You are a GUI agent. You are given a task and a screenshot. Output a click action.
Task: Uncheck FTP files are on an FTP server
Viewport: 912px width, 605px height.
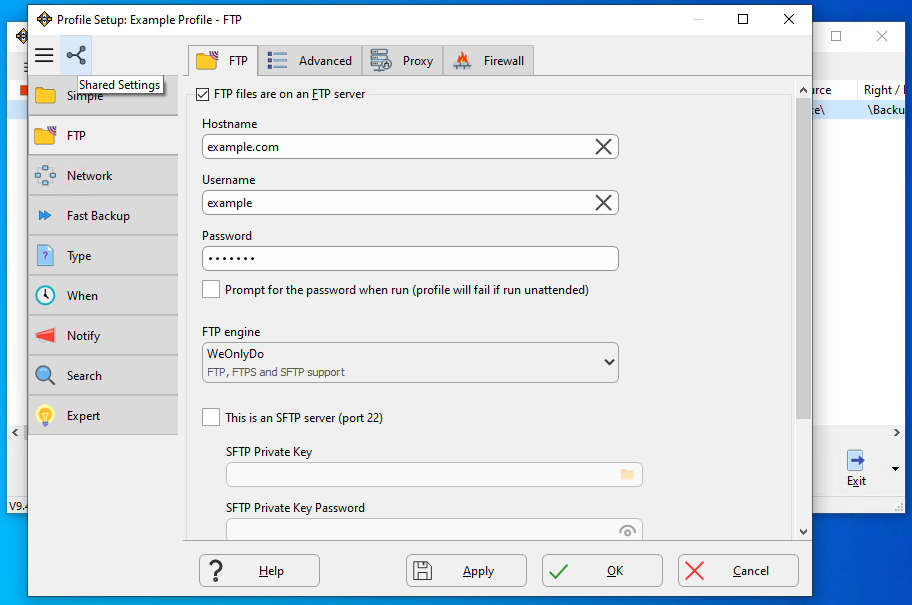(203, 94)
